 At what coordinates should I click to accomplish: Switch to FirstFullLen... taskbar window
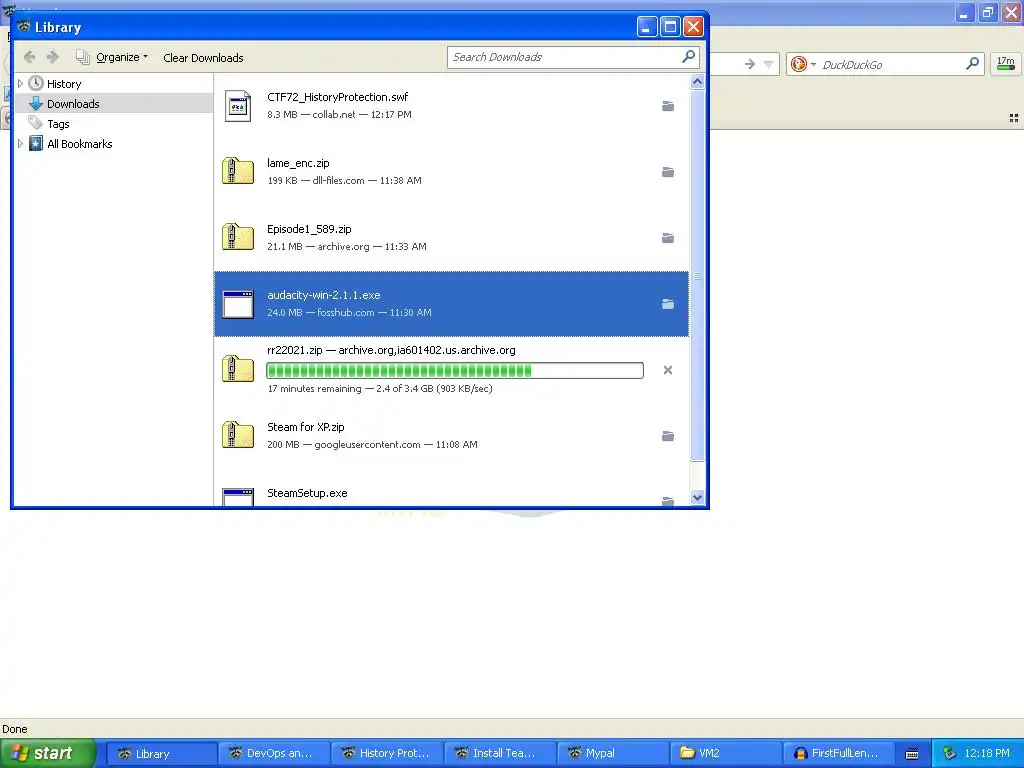coord(839,754)
